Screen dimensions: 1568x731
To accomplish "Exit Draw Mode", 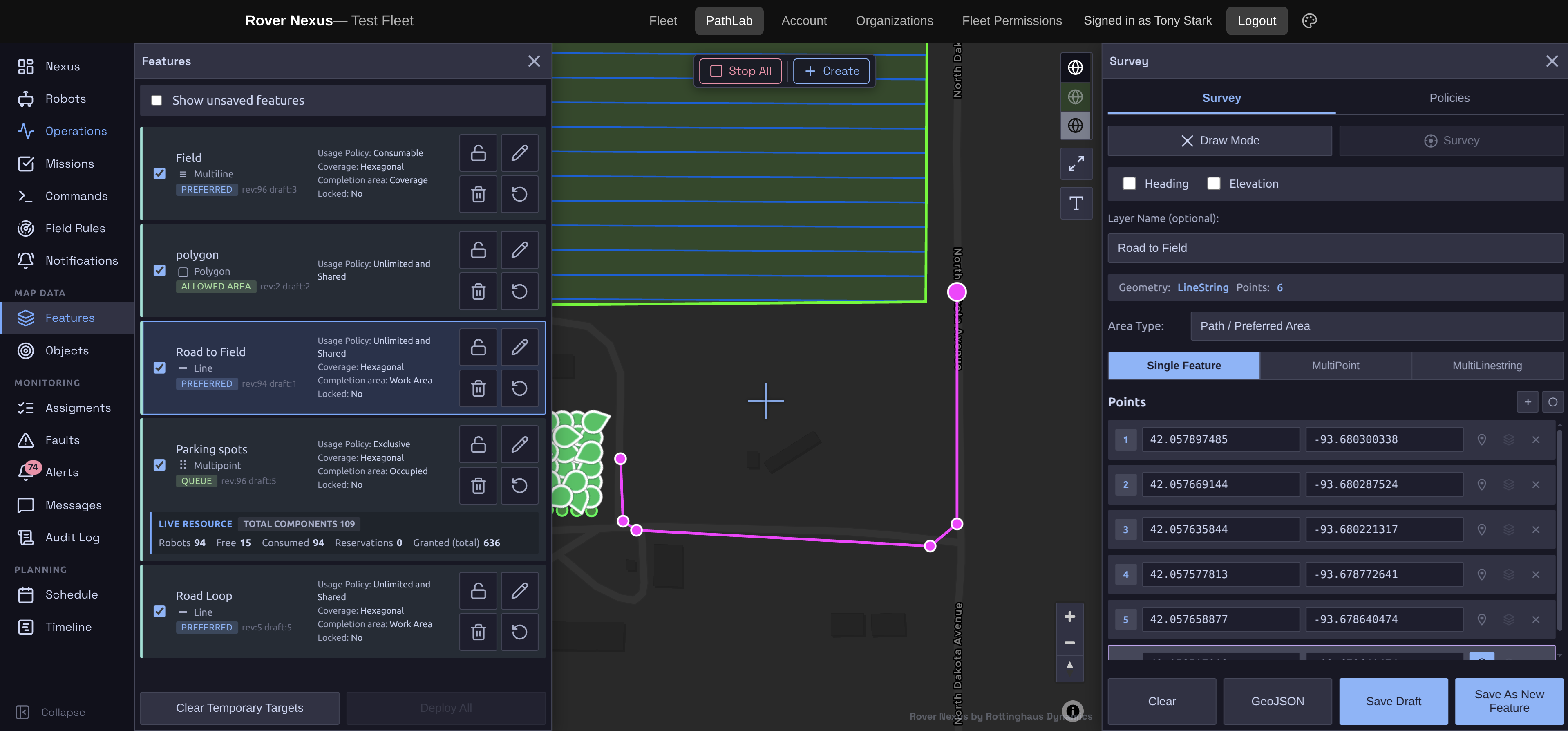I will (1219, 141).
